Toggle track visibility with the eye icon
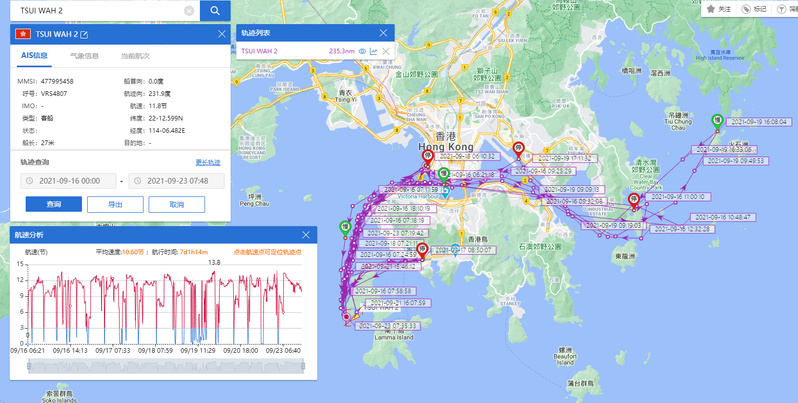Image resolution: width=798 pixels, height=403 pixels. click(363, 51)
